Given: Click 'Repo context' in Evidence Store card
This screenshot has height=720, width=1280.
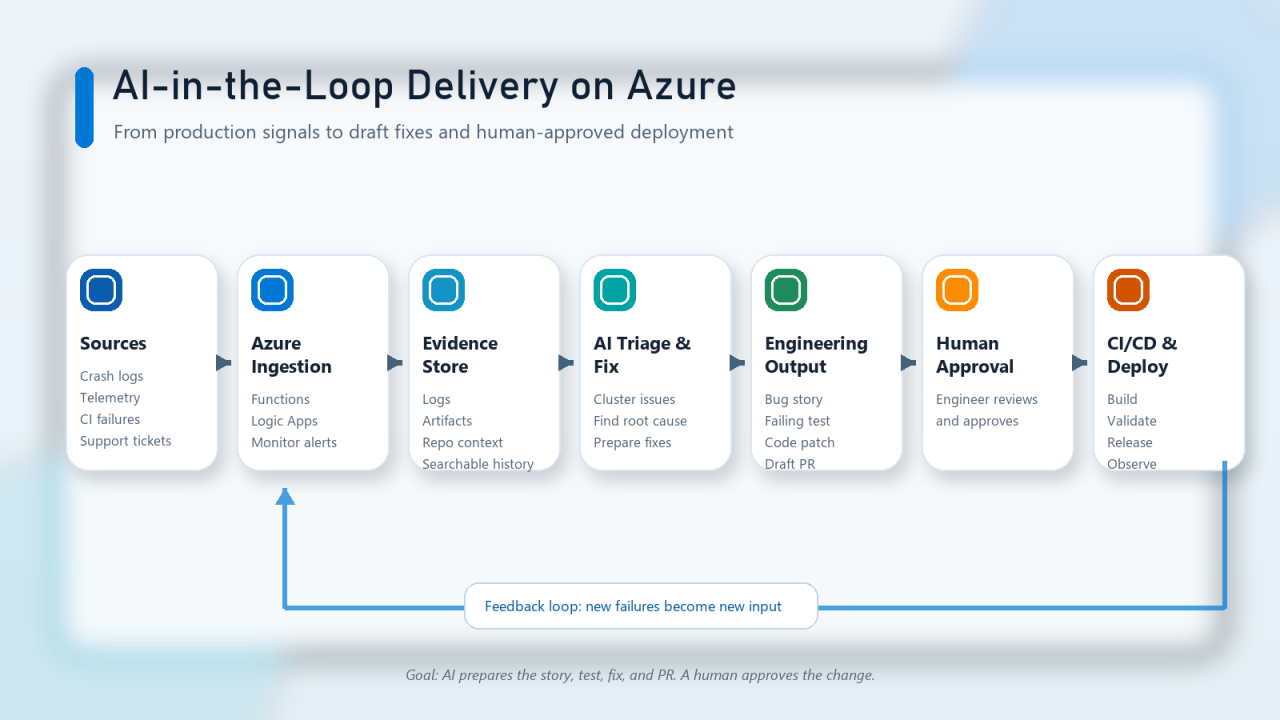Looking at the screenshot, I should pos(462,443).
